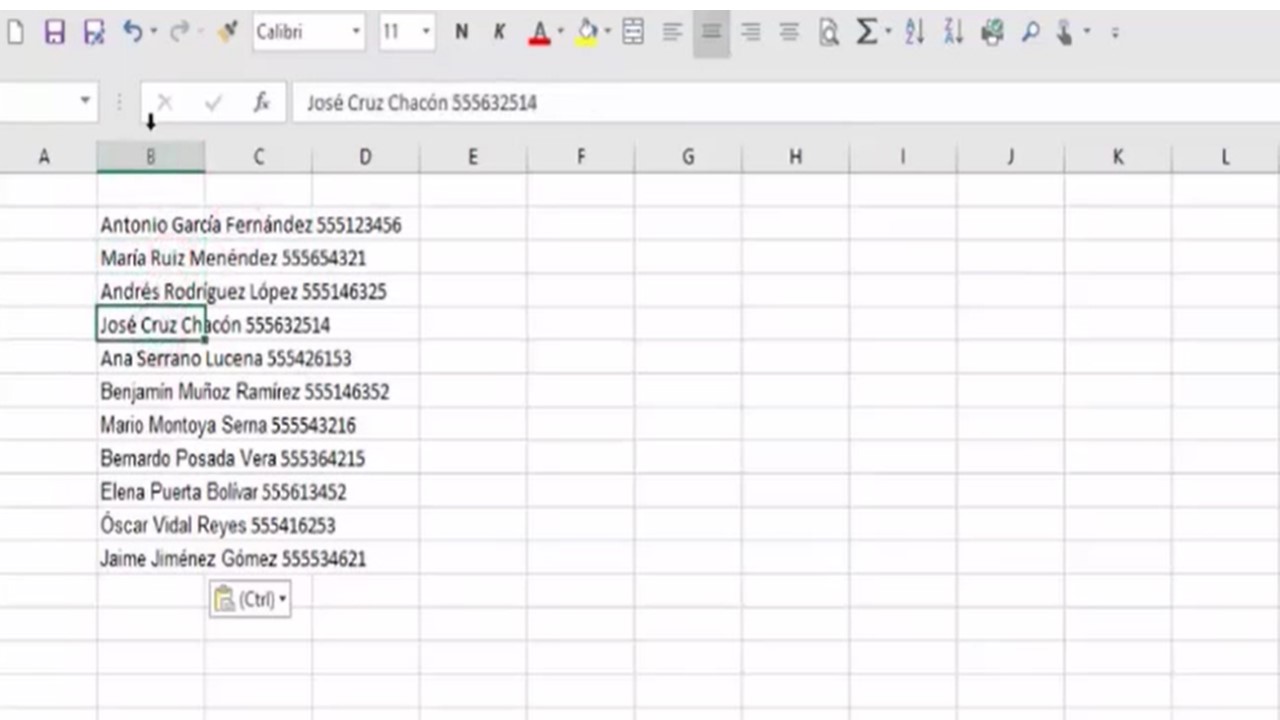
Task: Select cell with Elena Puerta Bolívar
Action: [x=151, y=492]
